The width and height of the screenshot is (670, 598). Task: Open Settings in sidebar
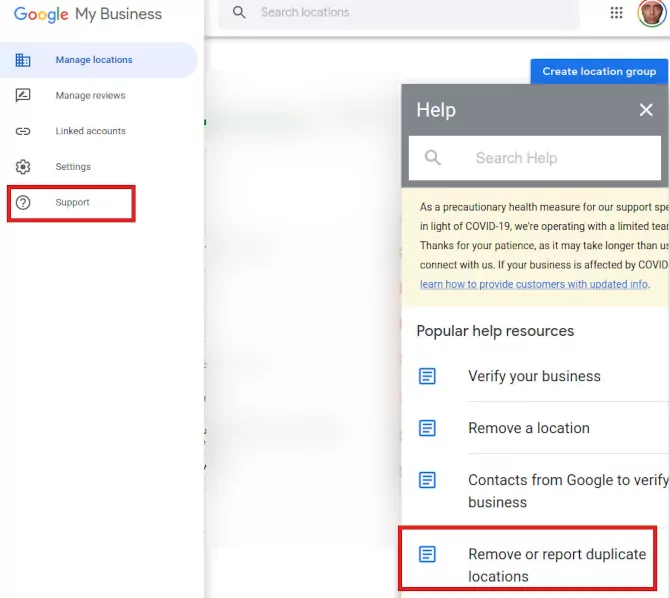[x=73, y=167]
